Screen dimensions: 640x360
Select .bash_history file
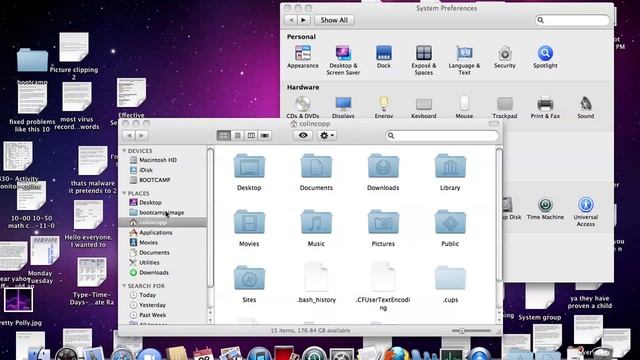(x=316, y=283)
